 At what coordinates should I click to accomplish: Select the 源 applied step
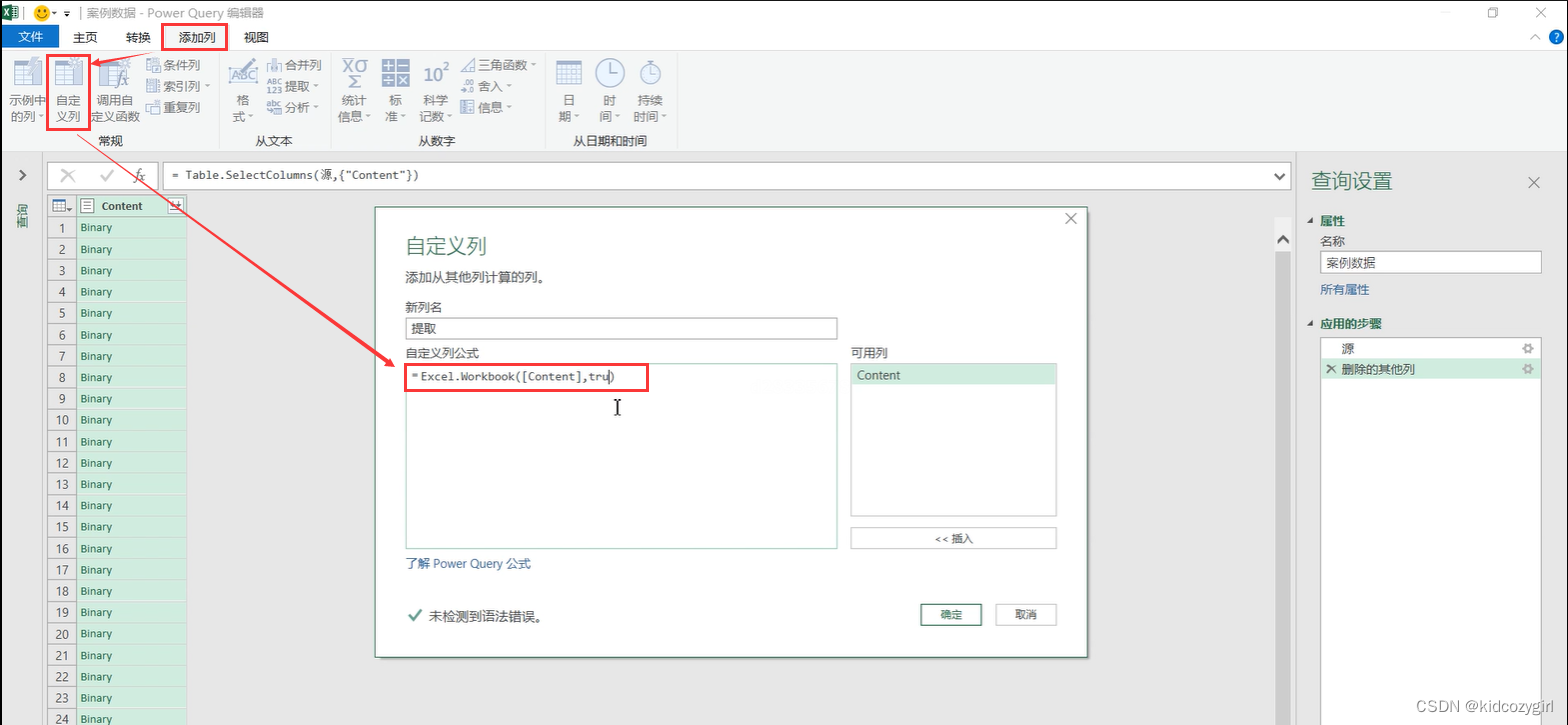click(x=1430, y=348)
